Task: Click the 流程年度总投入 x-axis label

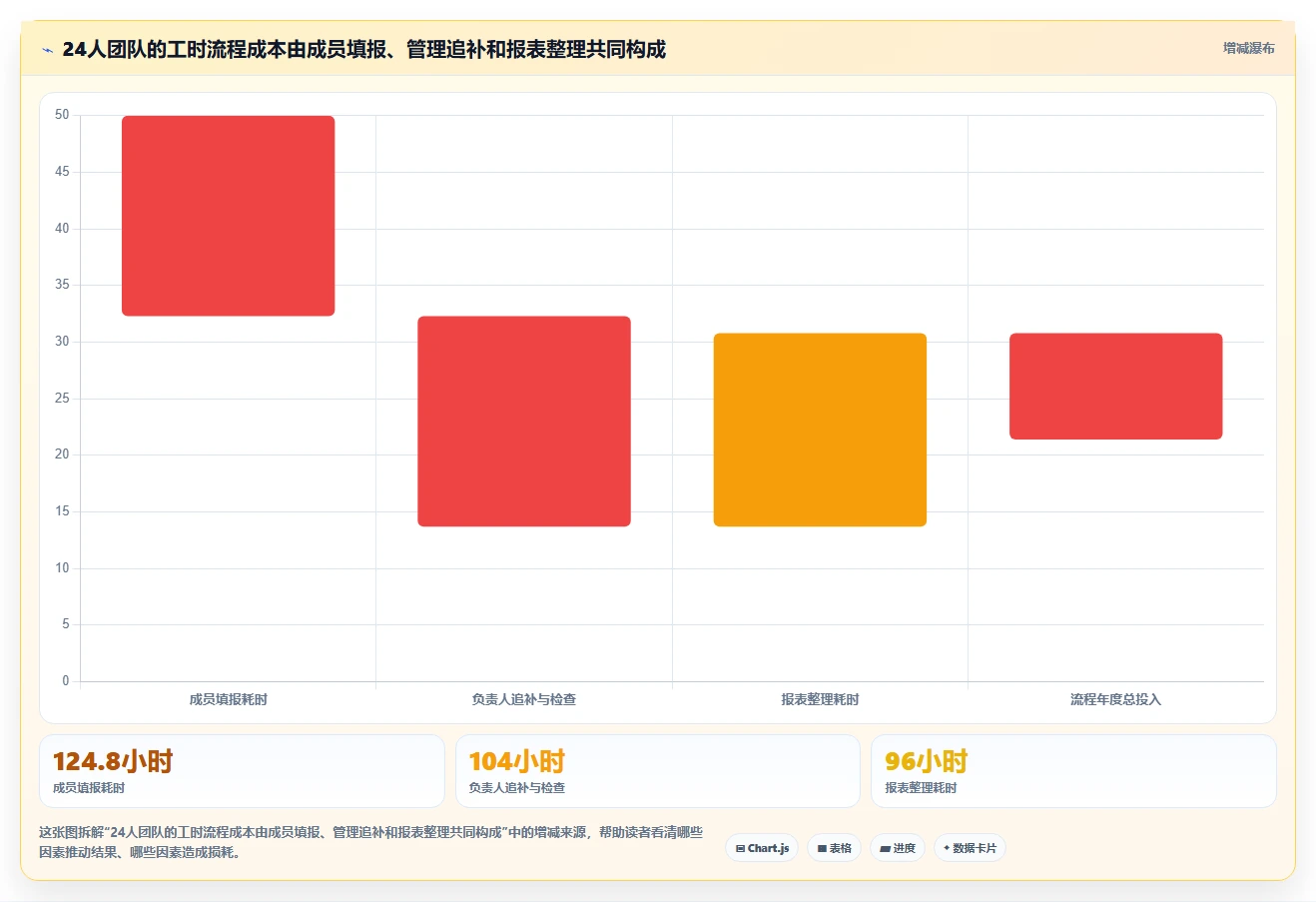Action: (1116, 699)
